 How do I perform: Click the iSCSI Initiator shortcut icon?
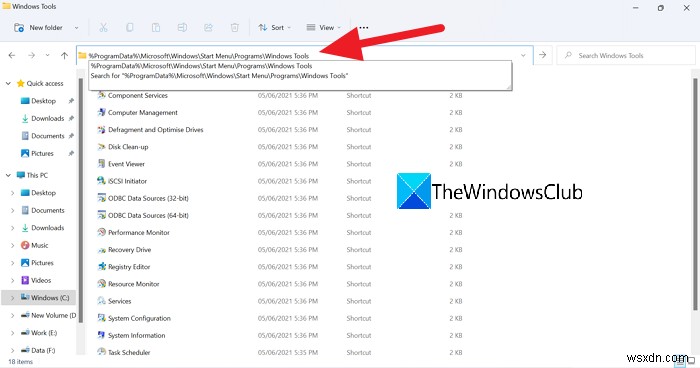pyautogui.click(x=101, y=181)
